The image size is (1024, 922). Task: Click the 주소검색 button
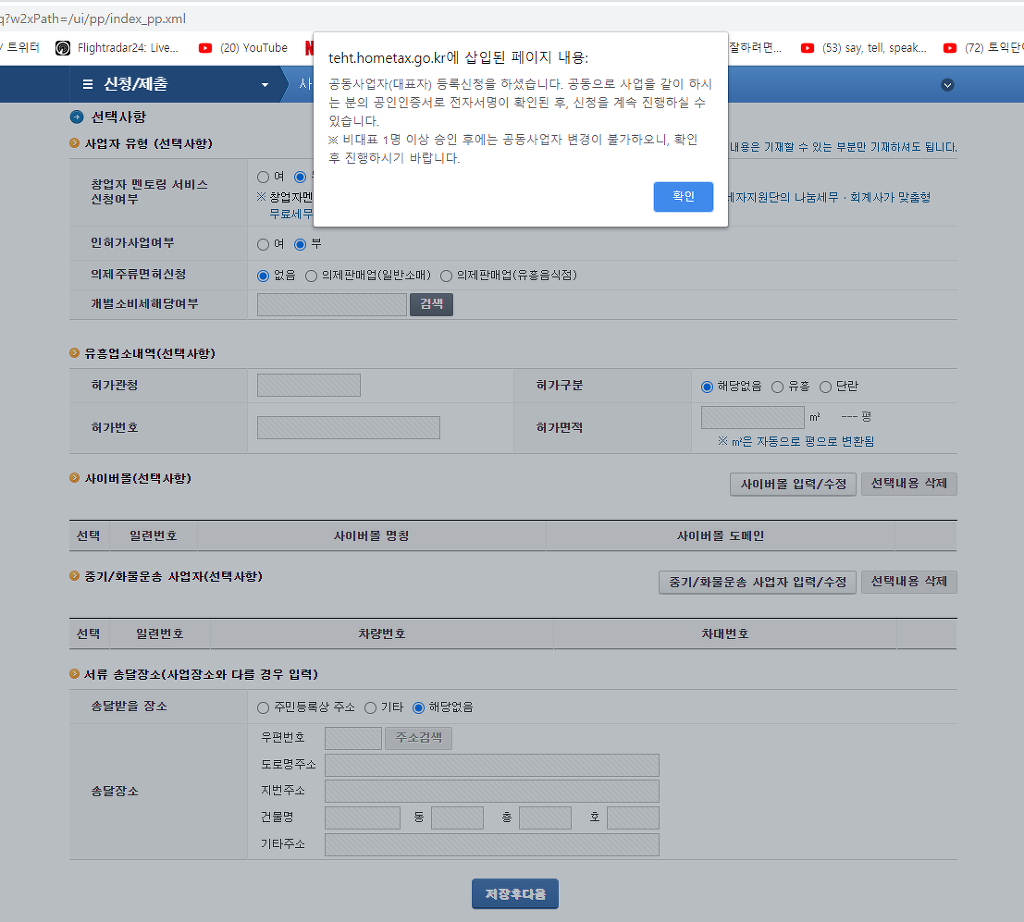(418, 739)
